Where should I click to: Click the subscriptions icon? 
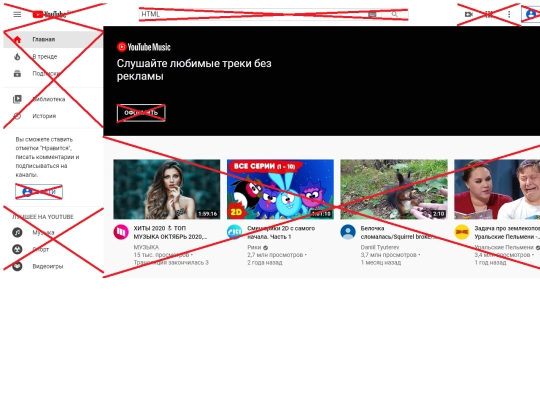click(x=17, y=73)
